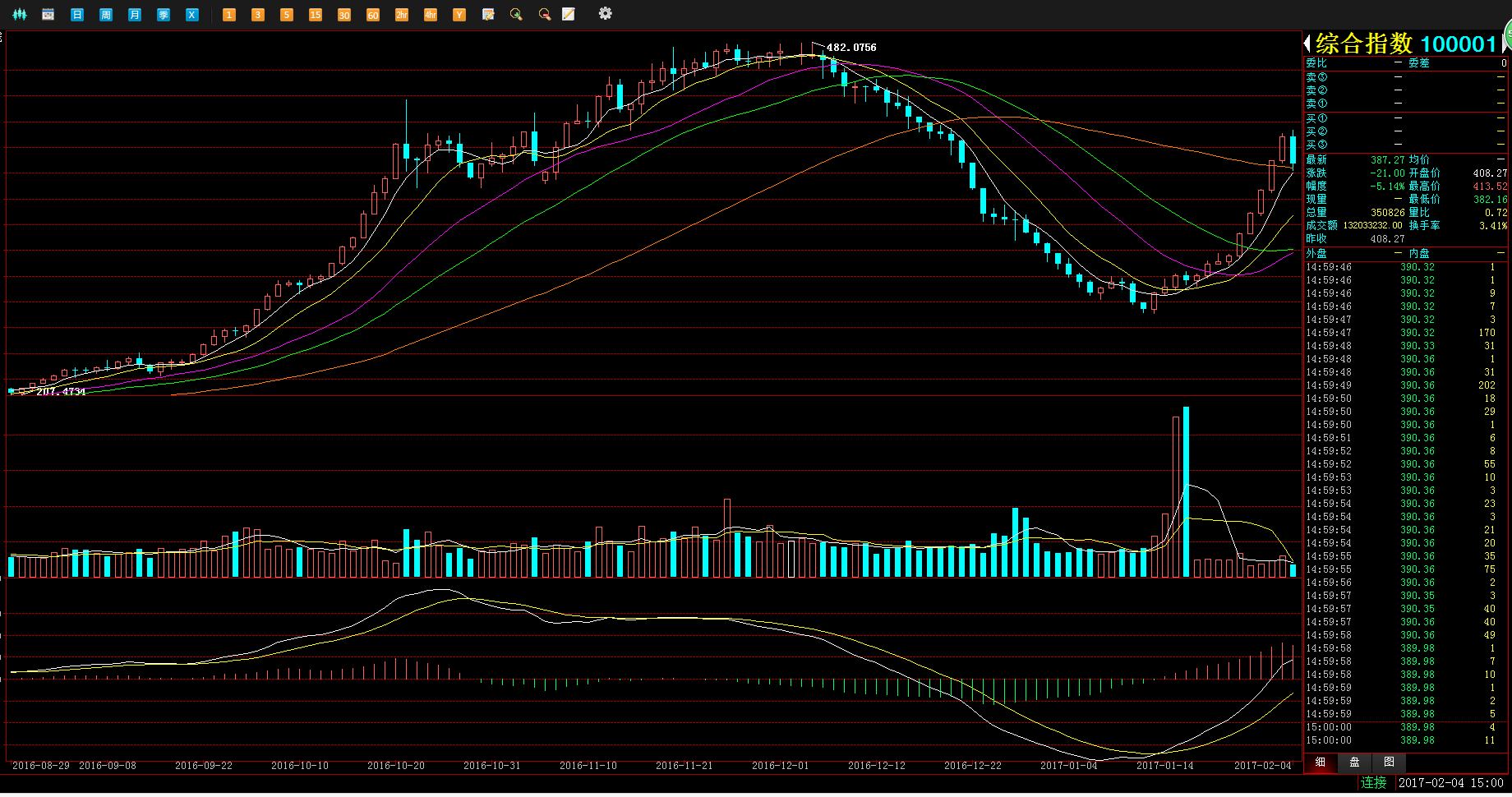Screen dimensions: 1512x797
Task: Select the 3-minute period button
Action: point(258,14)
